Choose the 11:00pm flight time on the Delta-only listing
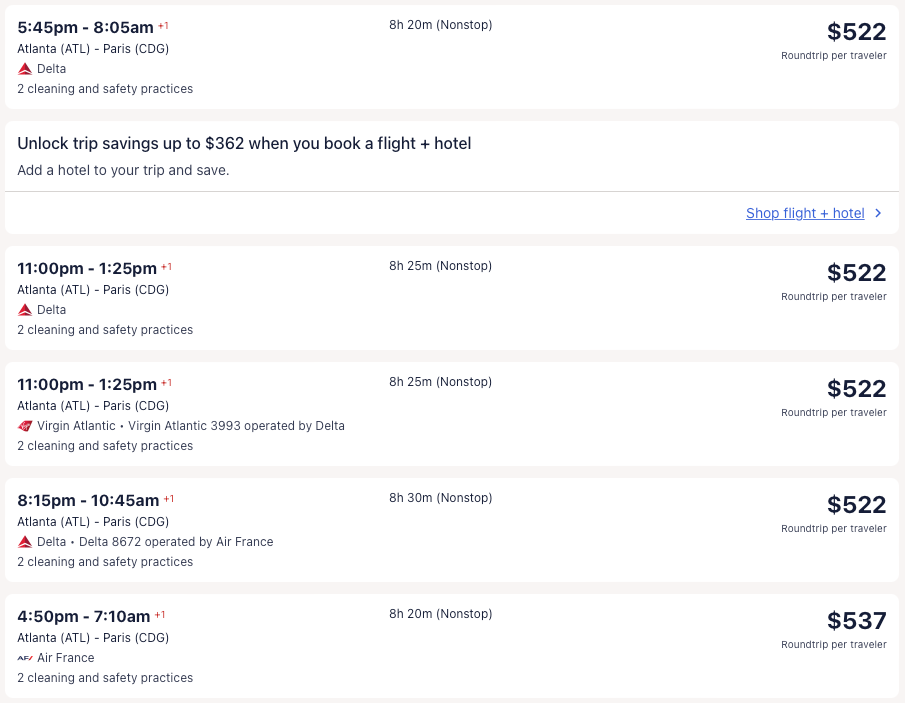 [x=87, y=268]
